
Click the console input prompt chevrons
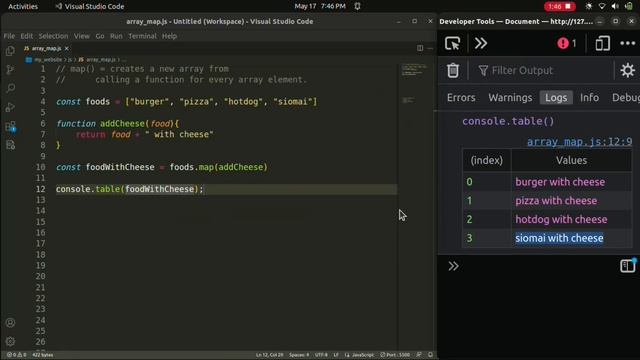(453, 266)
